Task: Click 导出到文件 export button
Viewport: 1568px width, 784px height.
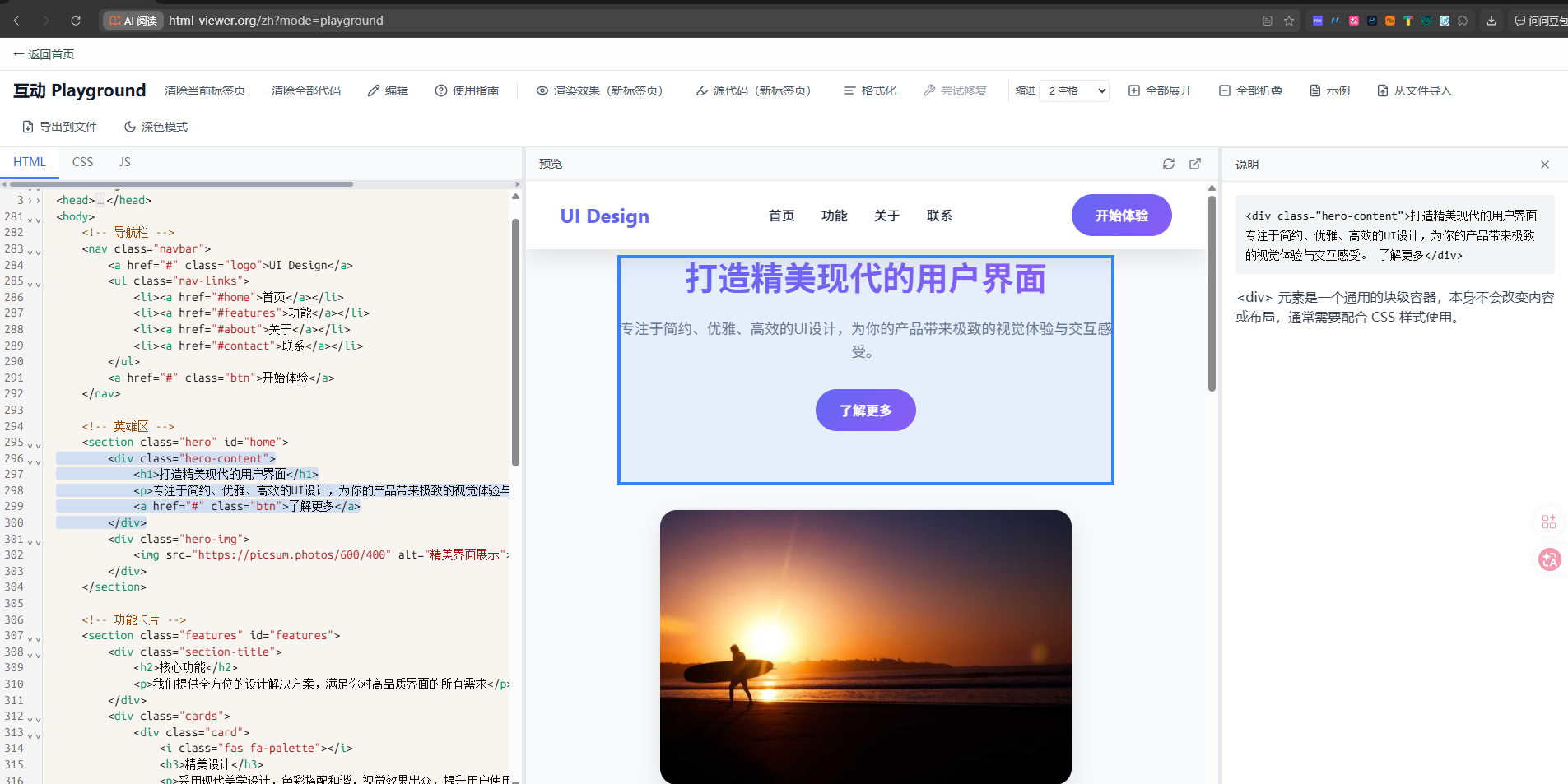Action: pos(59,127)
